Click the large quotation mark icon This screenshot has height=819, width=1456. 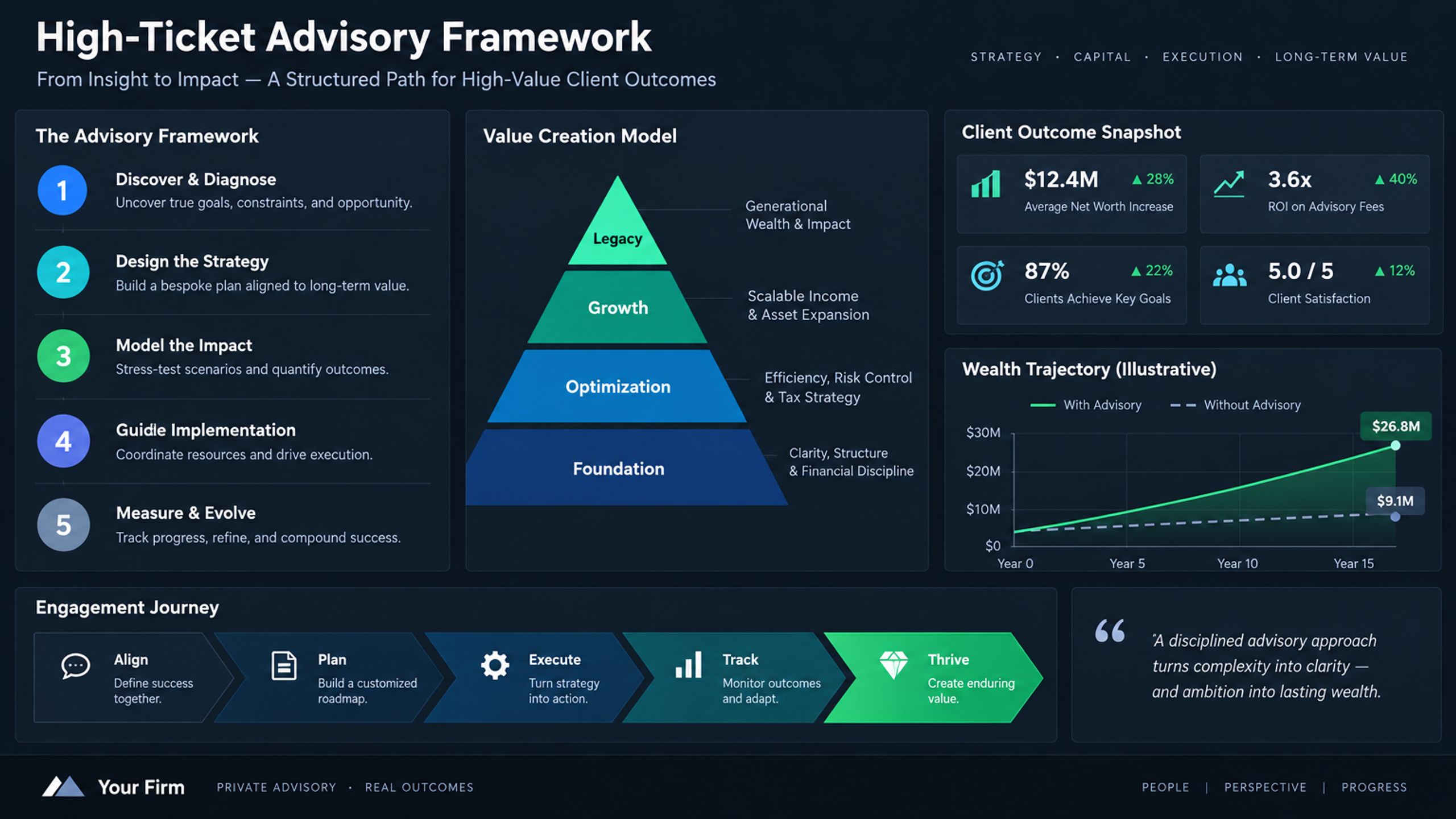point(1110,630)
